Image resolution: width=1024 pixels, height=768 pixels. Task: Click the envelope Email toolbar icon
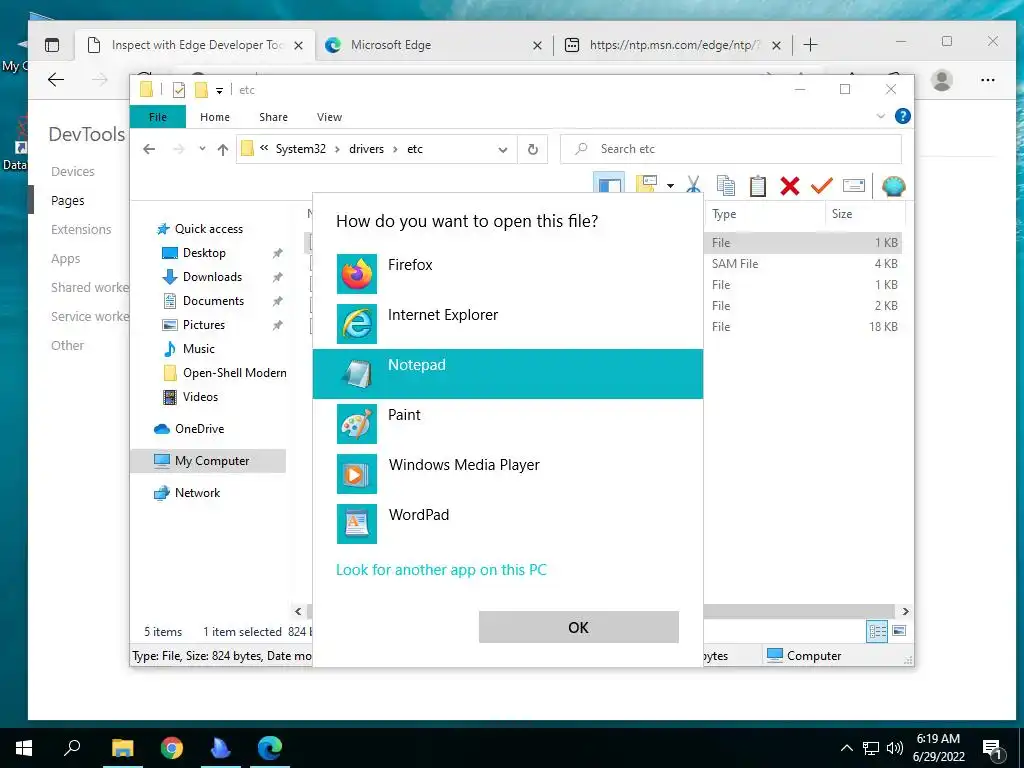tap(854, 185)
